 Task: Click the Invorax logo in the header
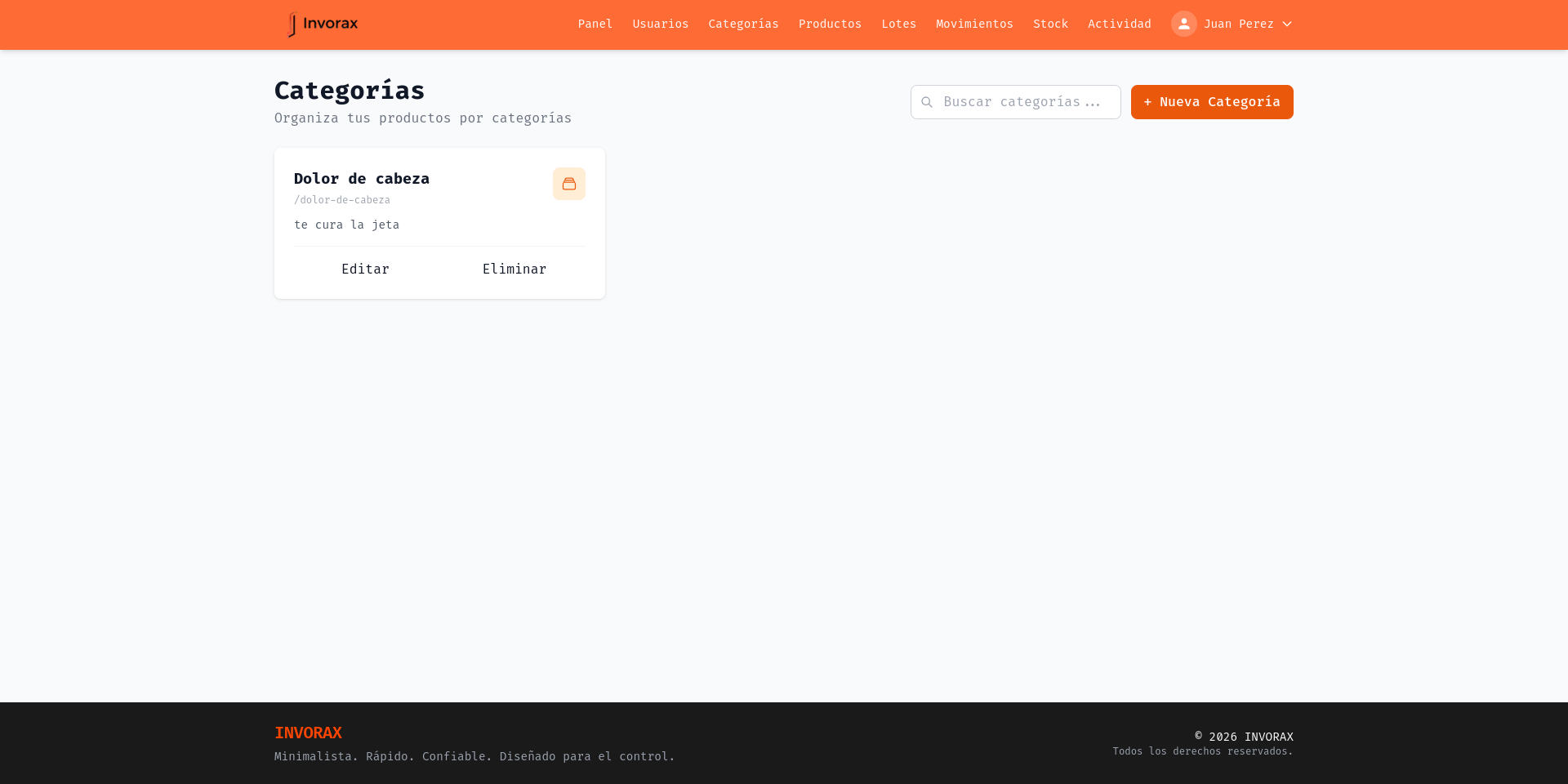click(x=323, y=24)
